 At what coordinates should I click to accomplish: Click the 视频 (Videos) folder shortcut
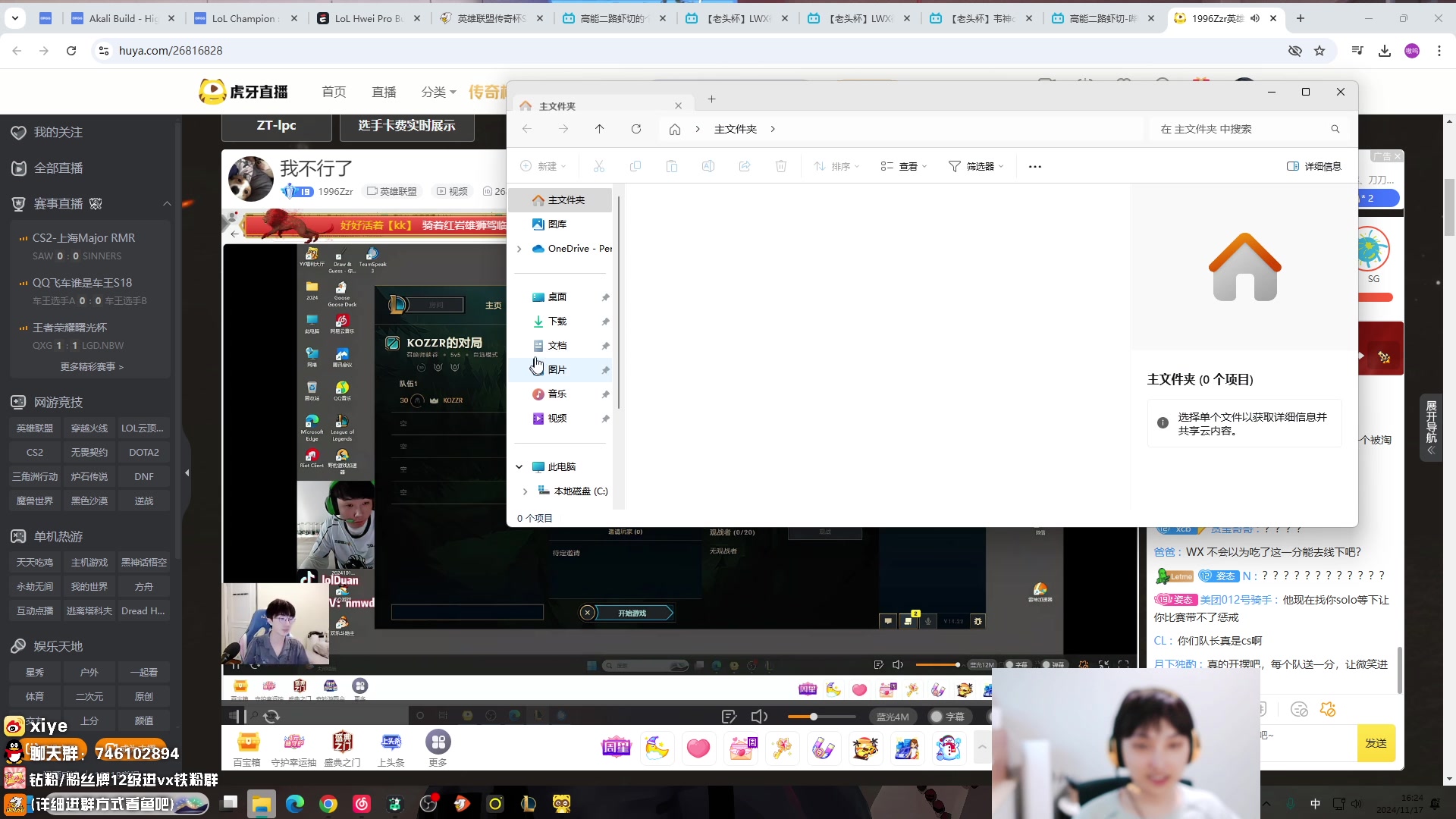click(x=558, y=418)
